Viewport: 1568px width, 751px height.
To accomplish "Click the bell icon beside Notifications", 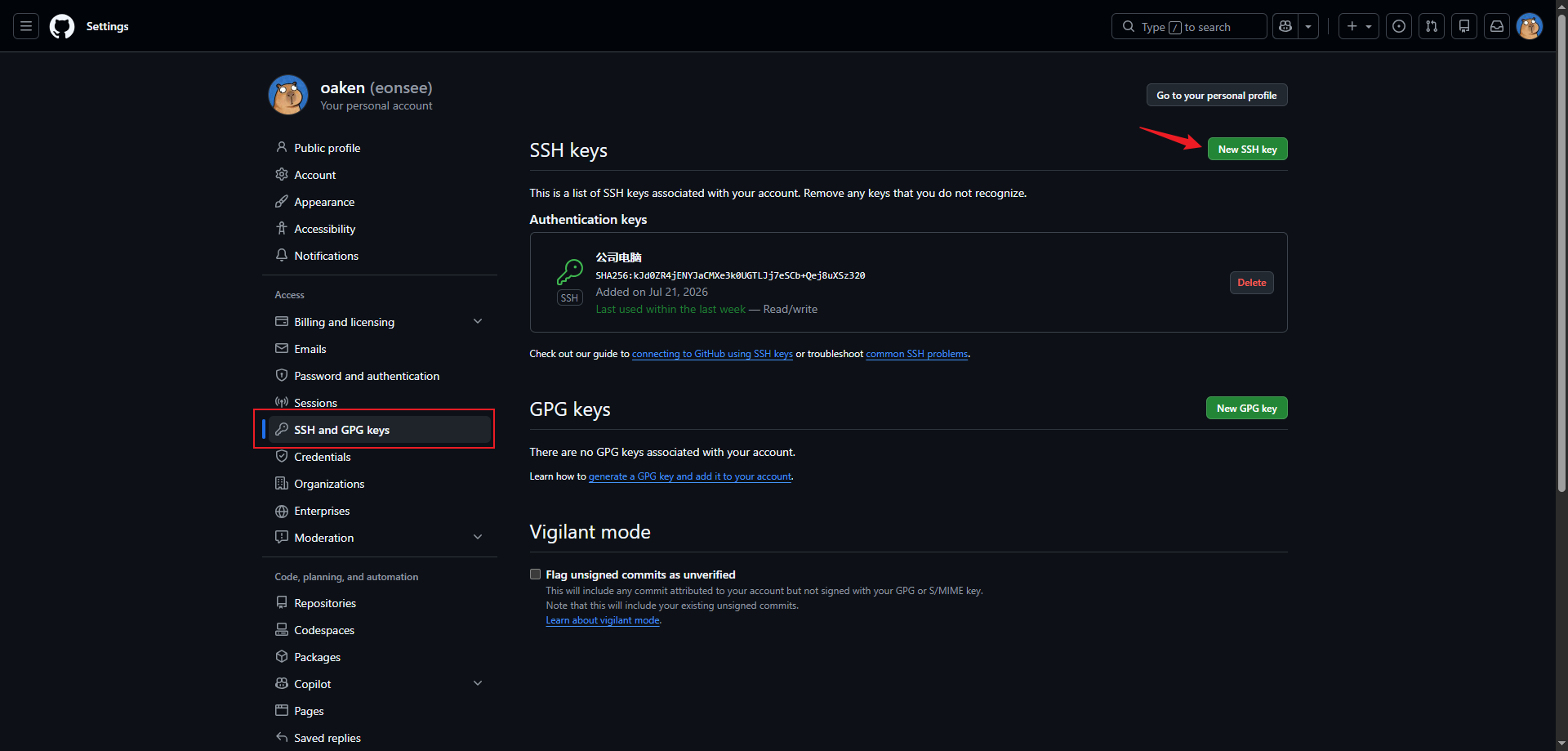I will click(x=282, y=255).
